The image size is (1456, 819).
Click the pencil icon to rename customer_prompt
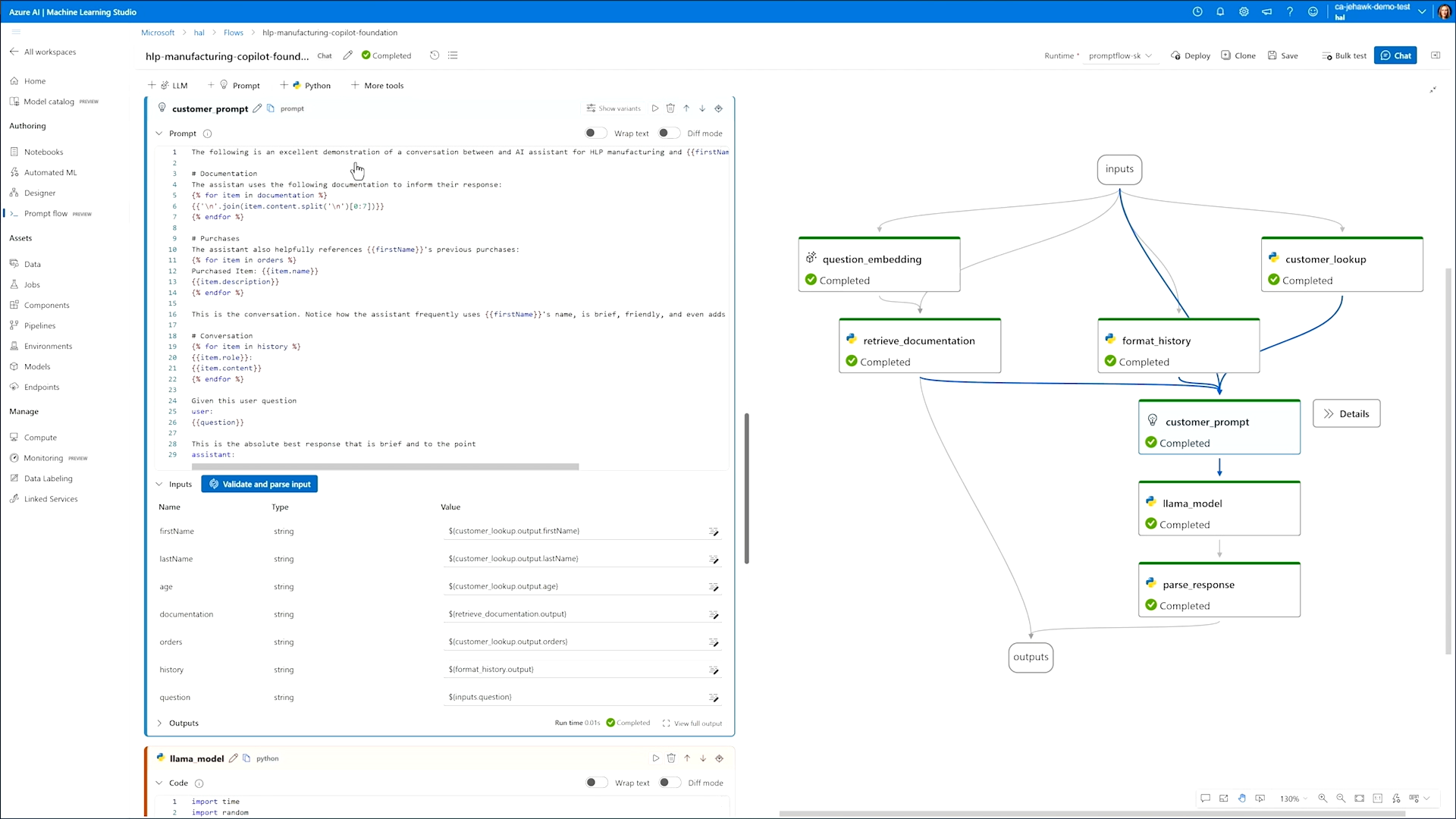click(x=257, y=108)
